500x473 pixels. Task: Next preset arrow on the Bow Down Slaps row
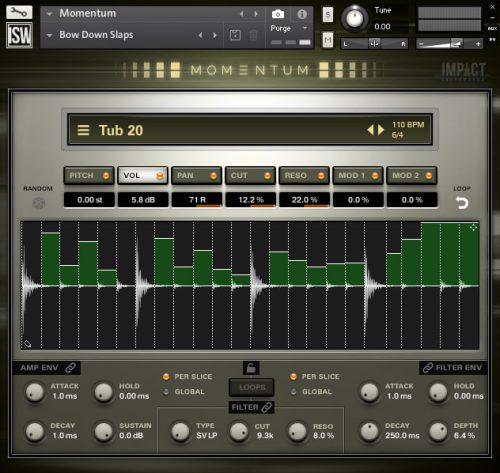(215, 35)
